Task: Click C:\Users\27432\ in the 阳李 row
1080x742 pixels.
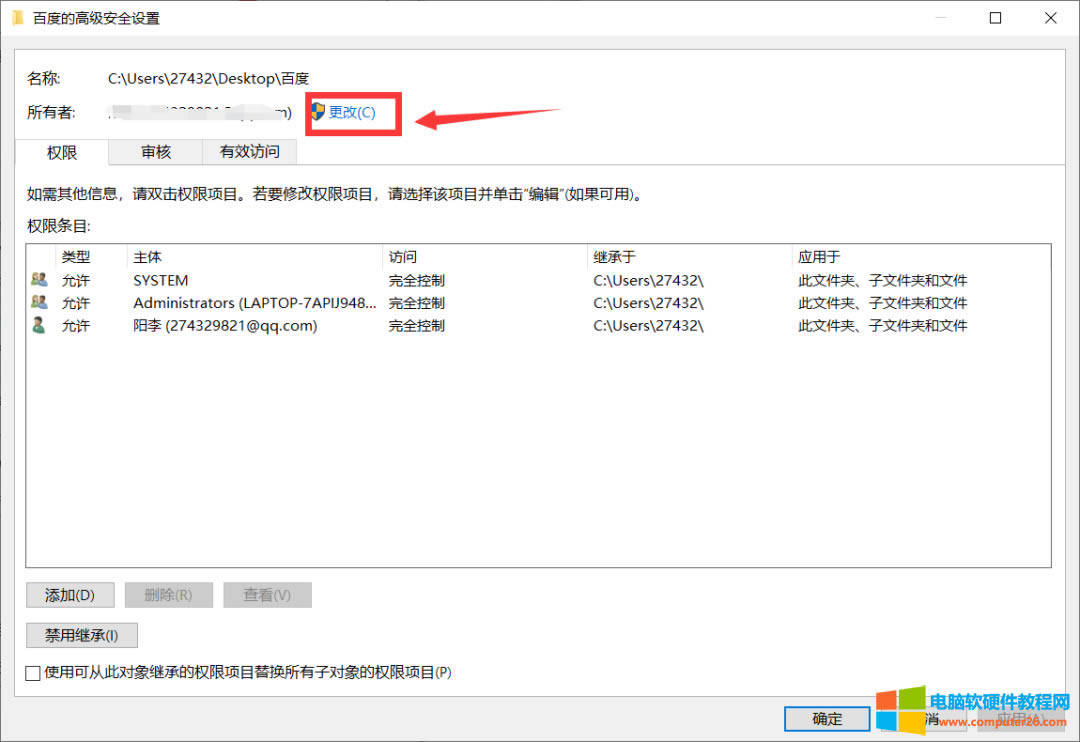Action: pos(648,325)
